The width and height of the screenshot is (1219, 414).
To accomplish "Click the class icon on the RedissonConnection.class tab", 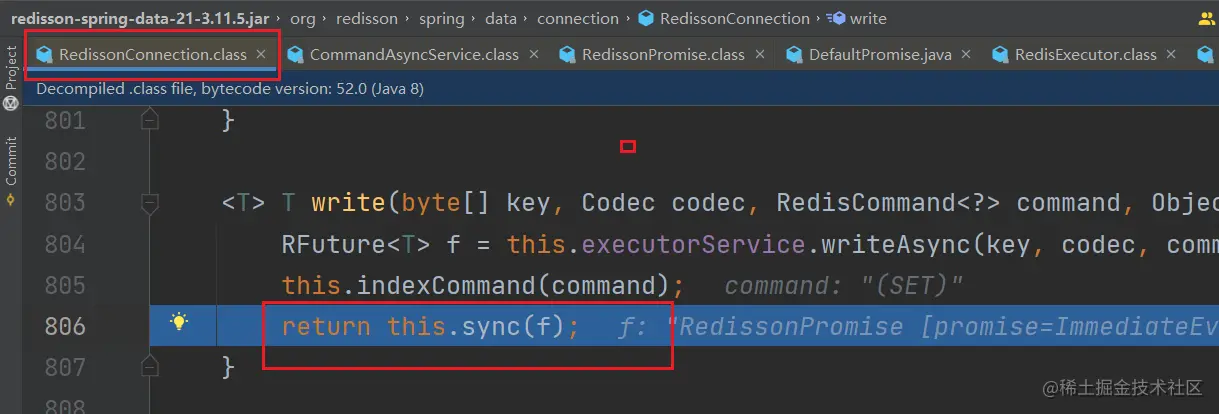I will click(44, 55).
